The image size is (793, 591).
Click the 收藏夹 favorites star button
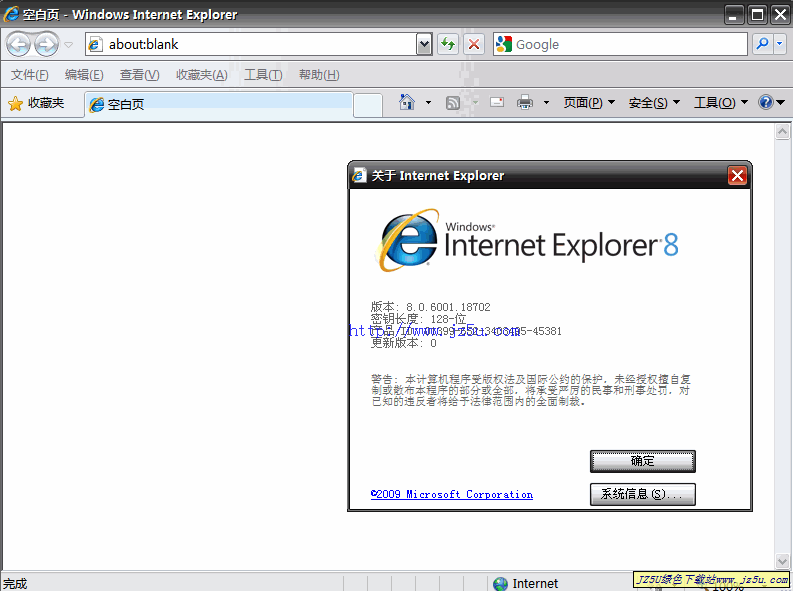pyautogui.click(x=36, y=103)
